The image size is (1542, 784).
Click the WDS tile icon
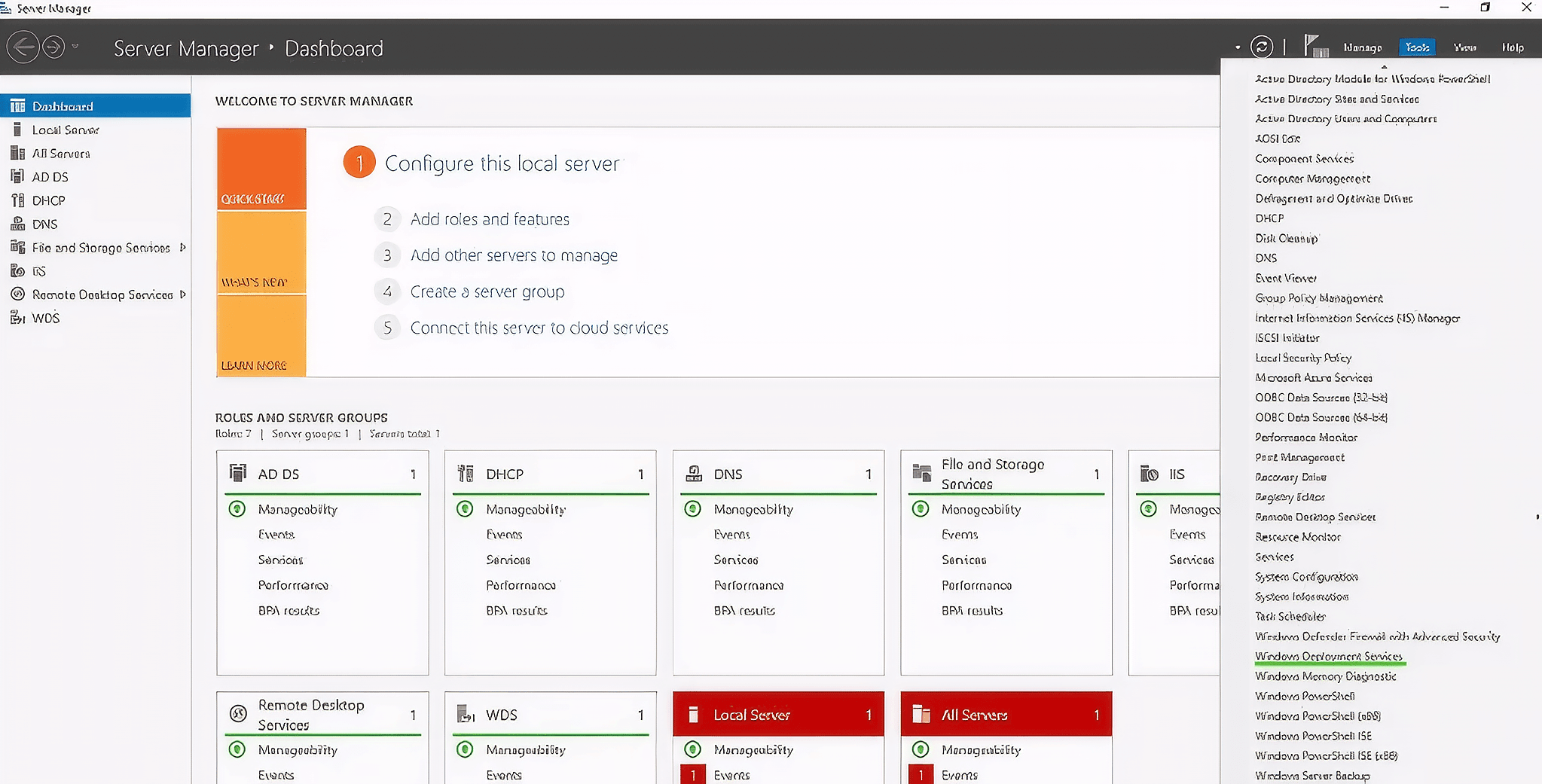tap(466, 713)
